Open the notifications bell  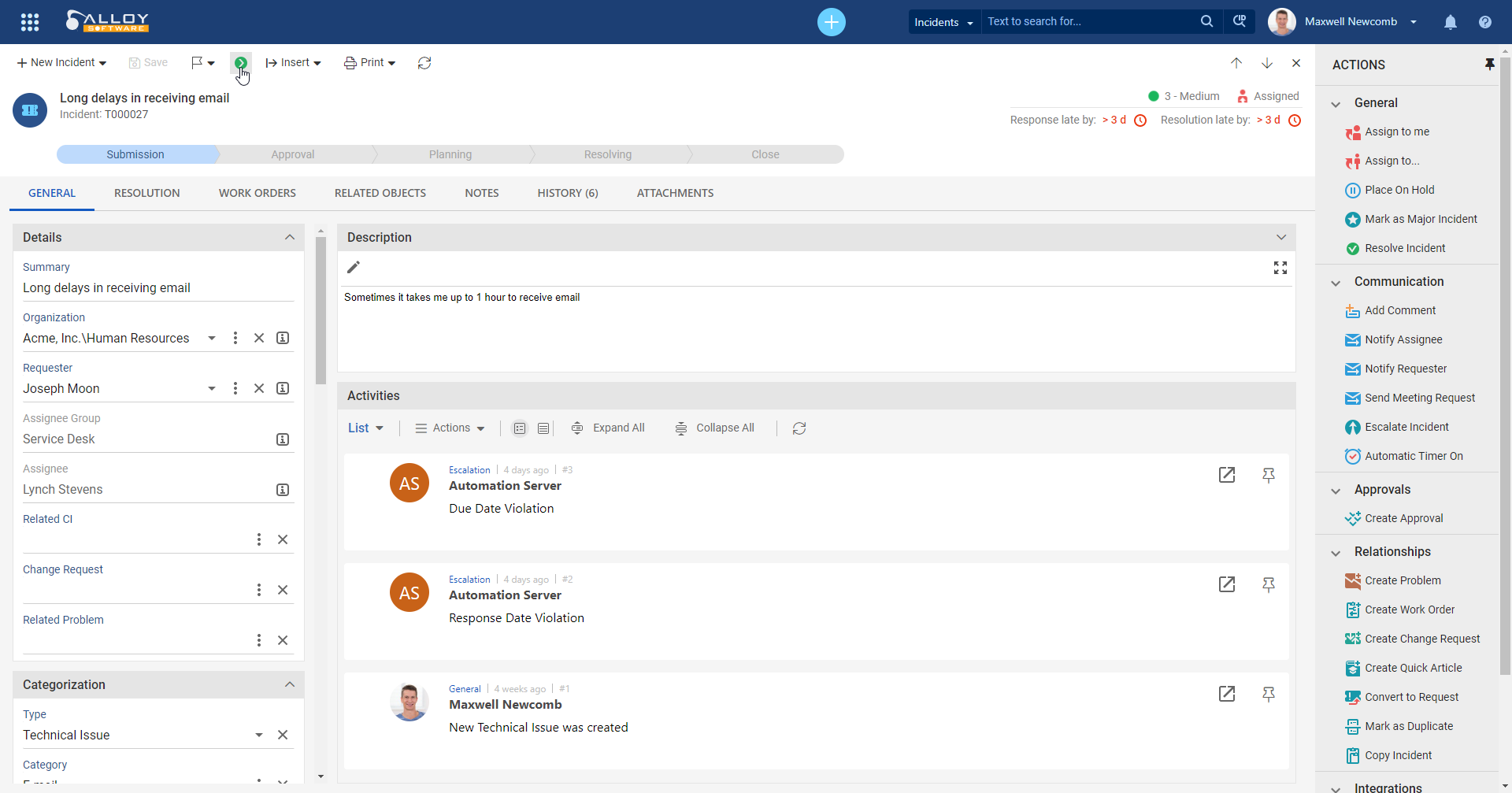pos(1451,22)
